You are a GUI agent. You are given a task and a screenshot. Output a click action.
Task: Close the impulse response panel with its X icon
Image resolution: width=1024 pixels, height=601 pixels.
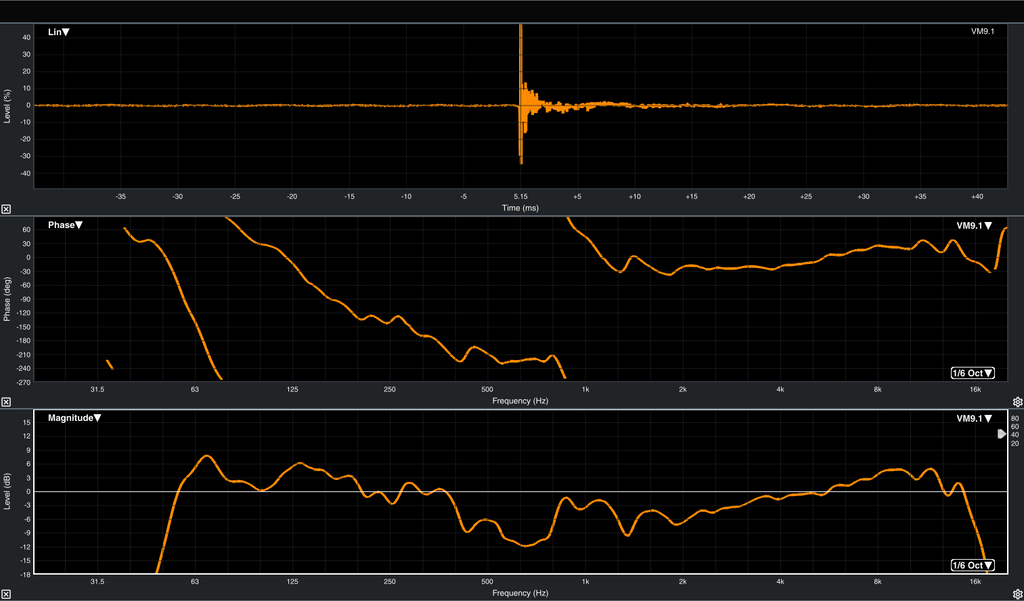click(6, 209)
